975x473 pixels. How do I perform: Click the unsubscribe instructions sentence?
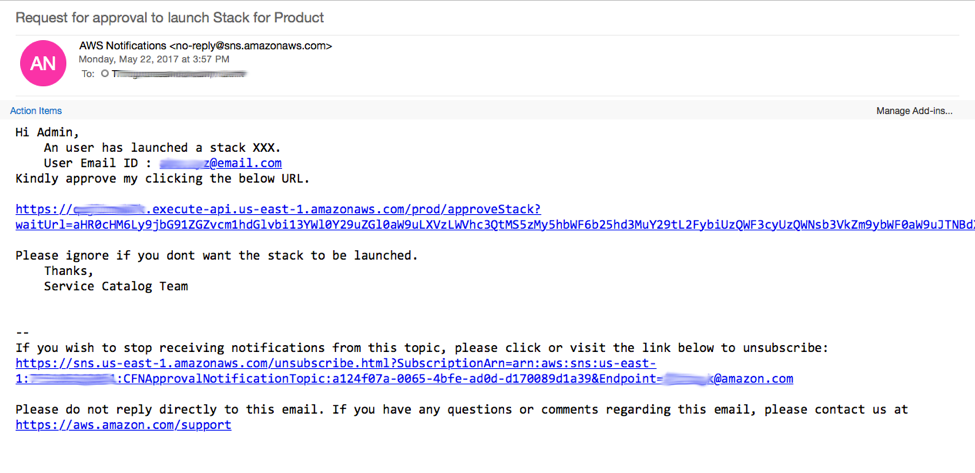422,347
